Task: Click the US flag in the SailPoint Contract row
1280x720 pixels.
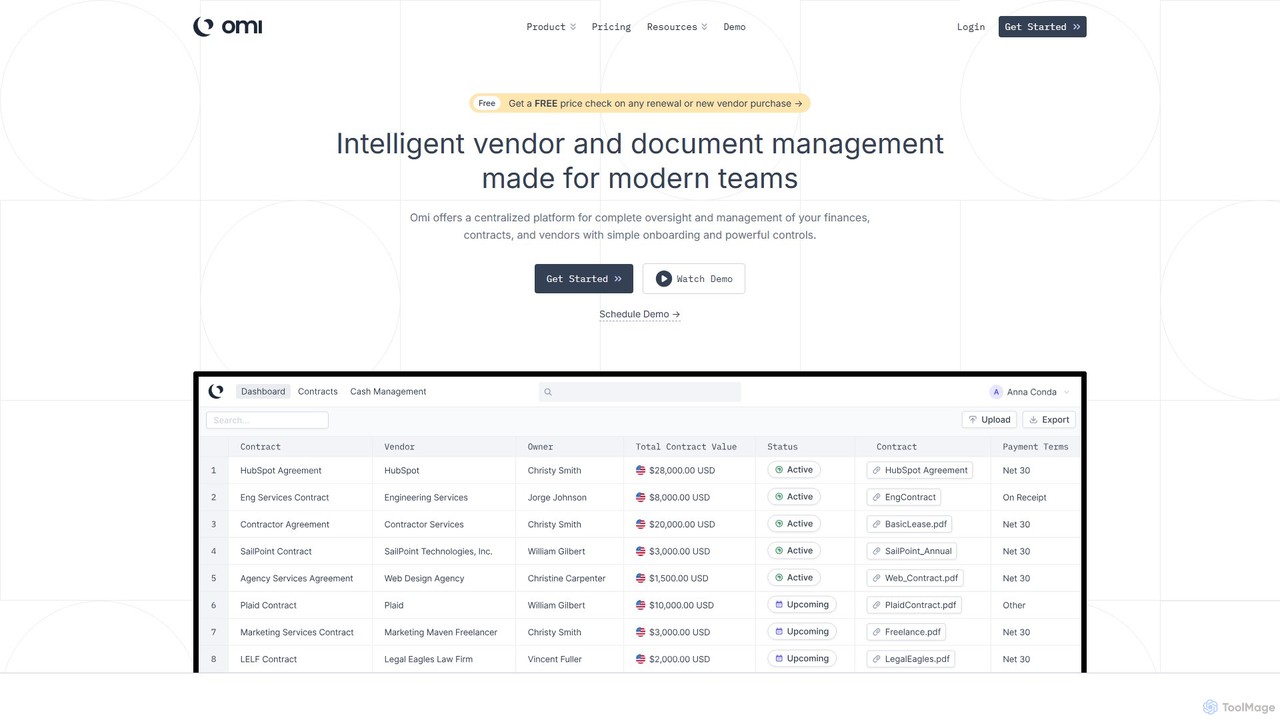Action: coord(641,551)
